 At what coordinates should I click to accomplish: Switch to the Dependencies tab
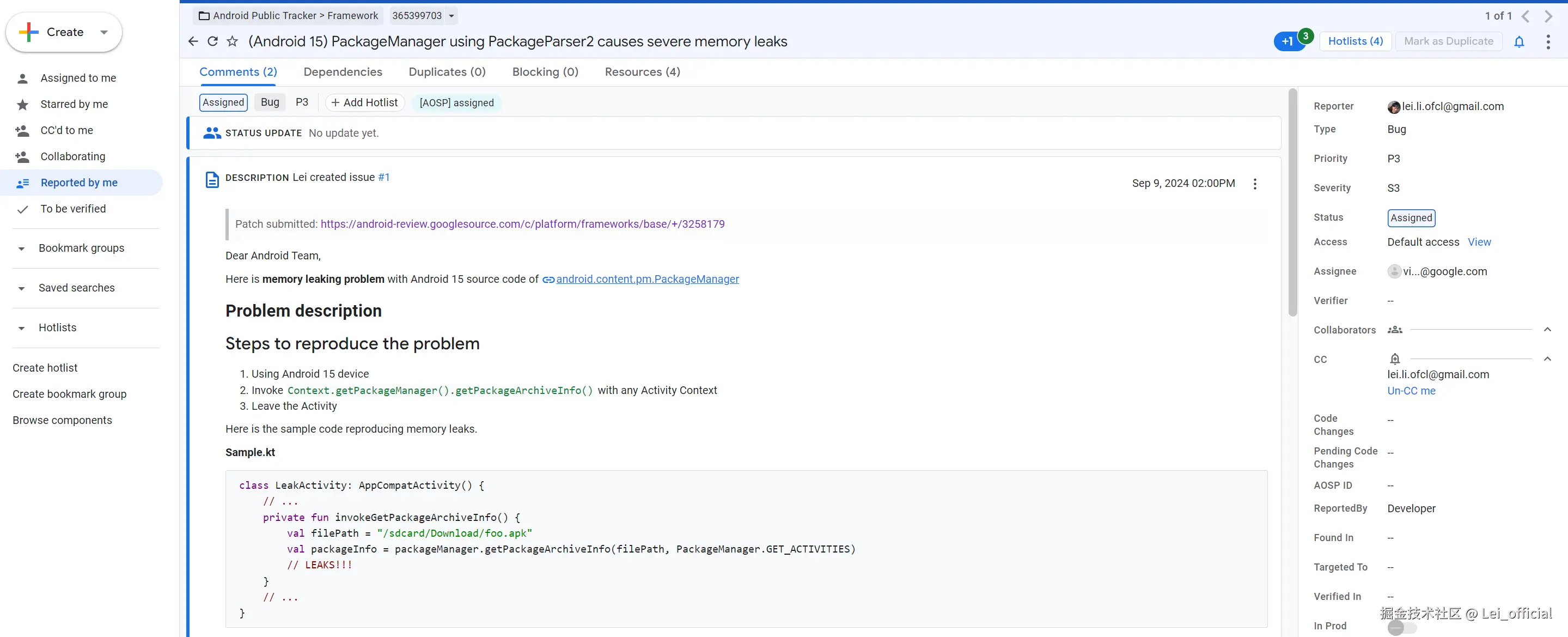coord(343,72)
